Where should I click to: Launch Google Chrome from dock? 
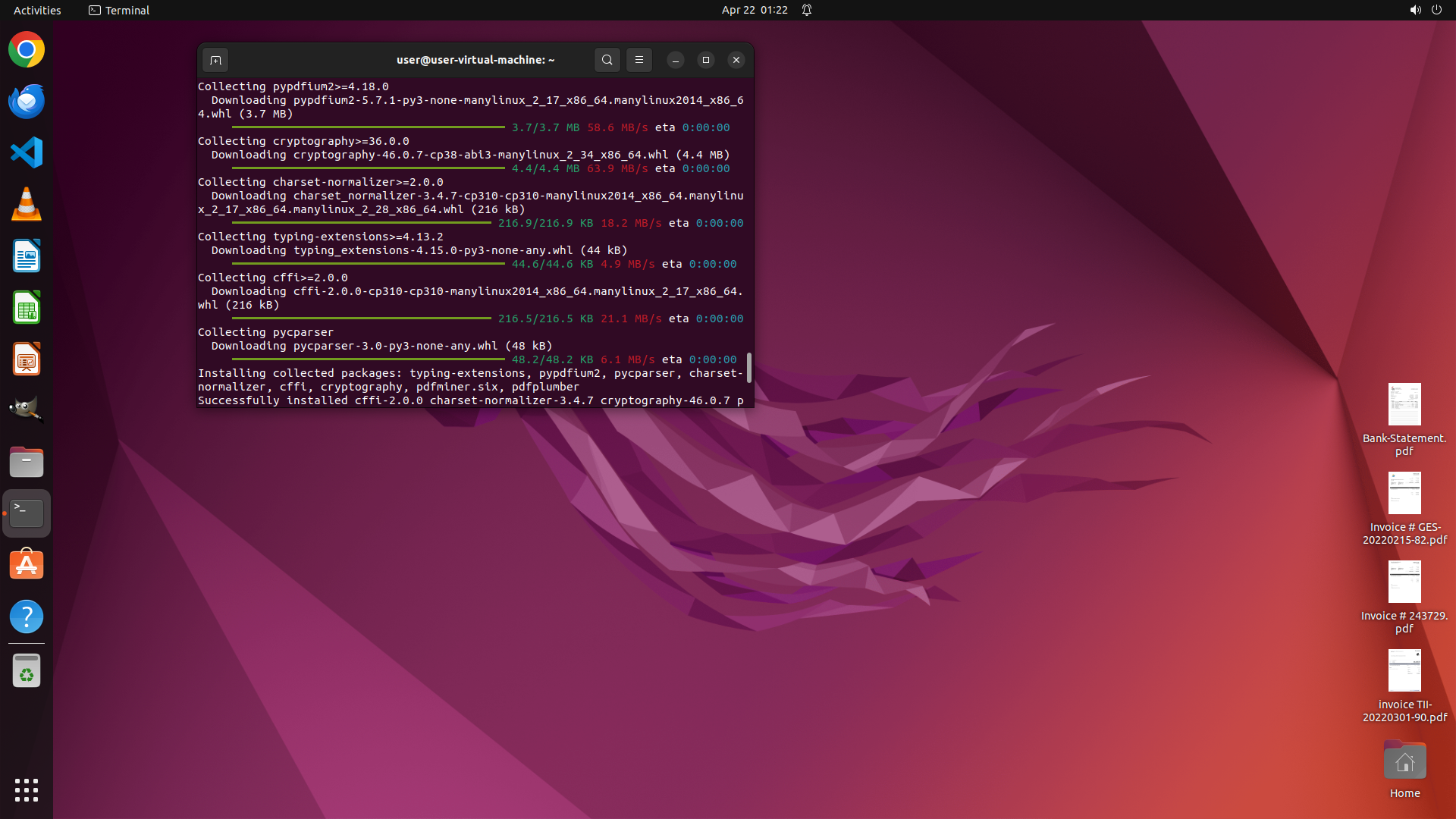[27, 50]
